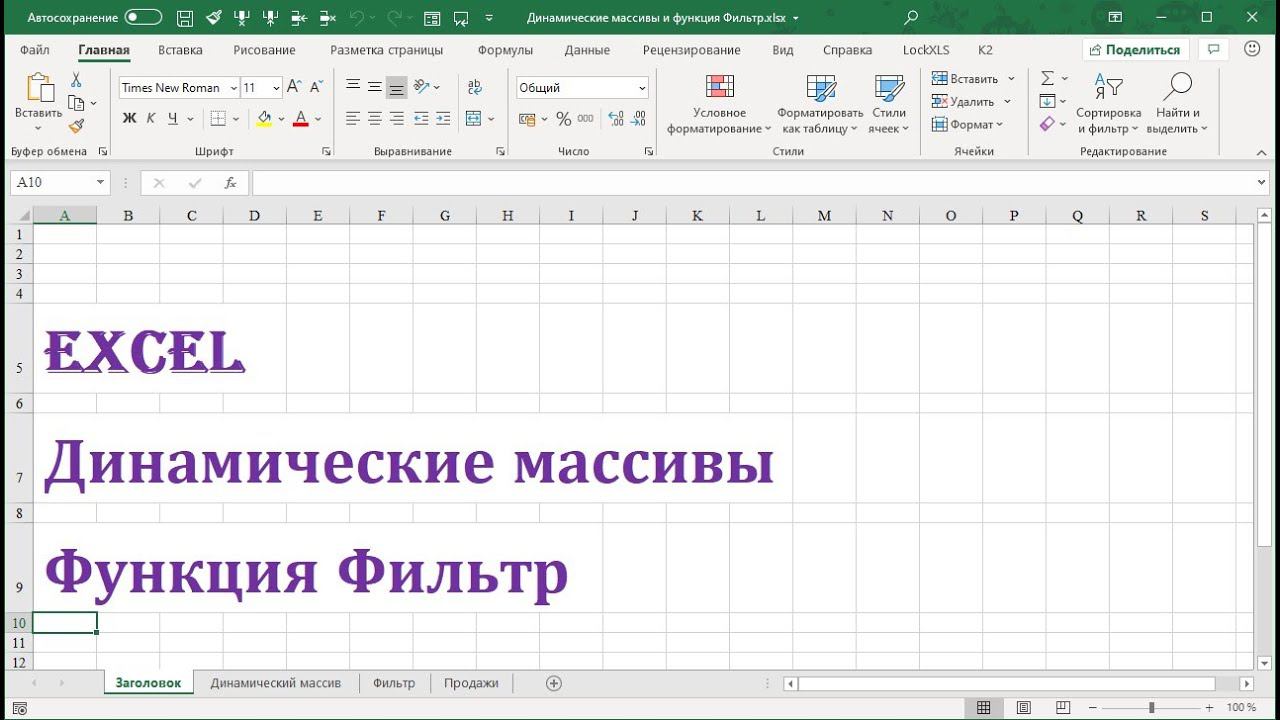
Task: Undo the last action
Action: click(358, 18)
